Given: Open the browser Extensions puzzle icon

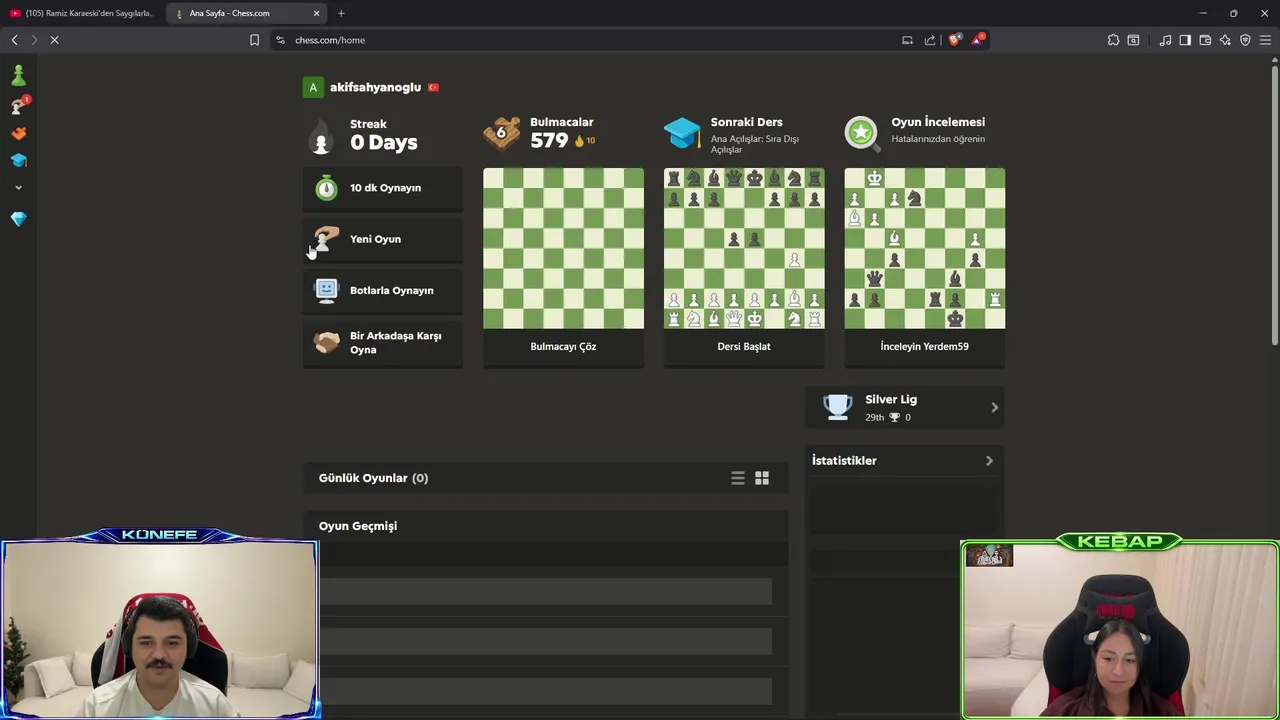Looking at the screenshot, I should [x=1113, y=40].
